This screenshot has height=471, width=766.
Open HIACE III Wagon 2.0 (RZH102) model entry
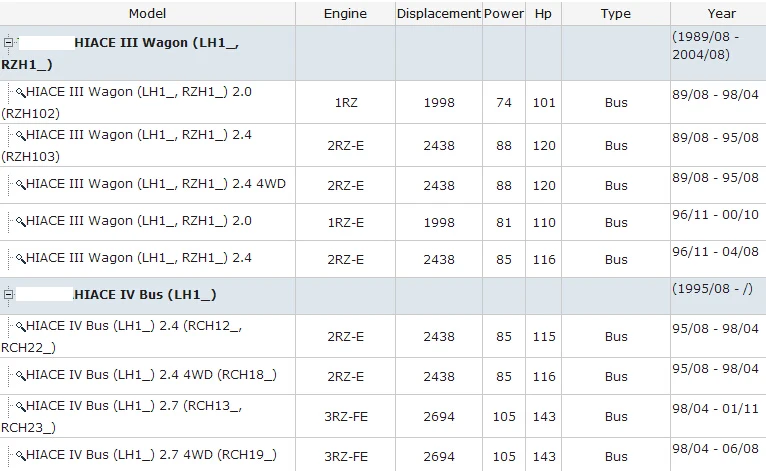pos(127,103)
